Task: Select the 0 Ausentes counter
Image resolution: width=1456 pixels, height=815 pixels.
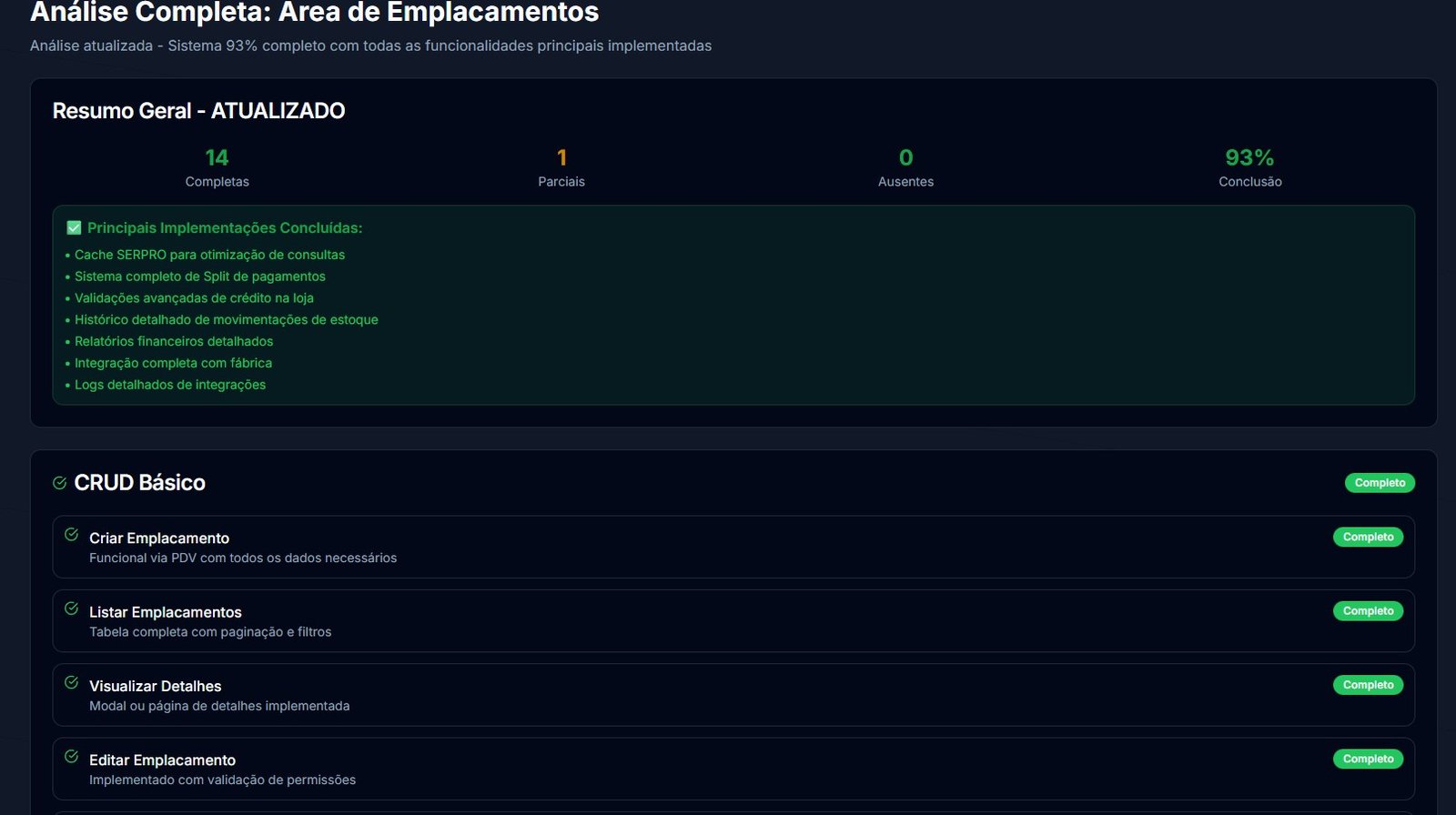Action: (x=905, y=158)
